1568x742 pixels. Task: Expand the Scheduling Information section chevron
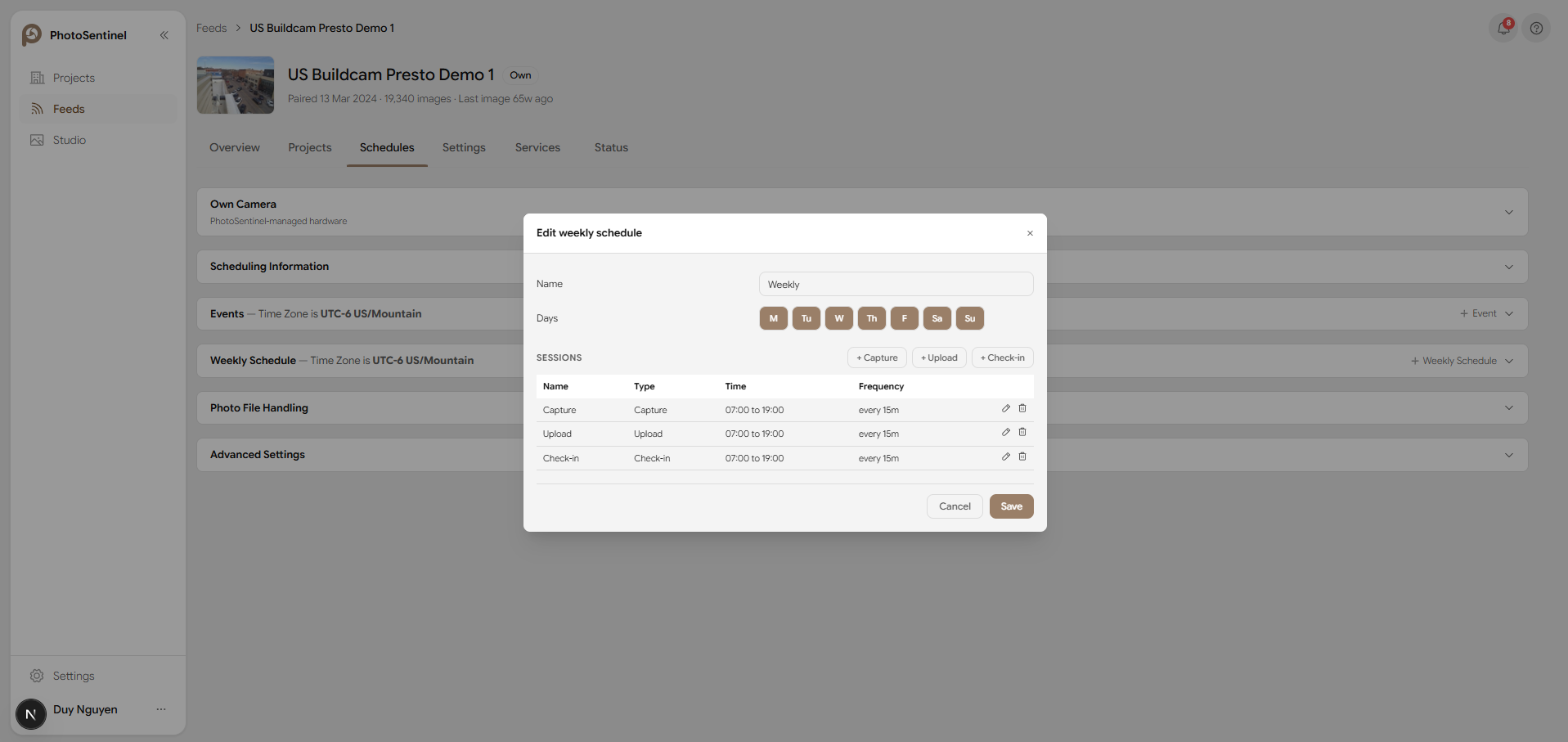point(1509,267)
